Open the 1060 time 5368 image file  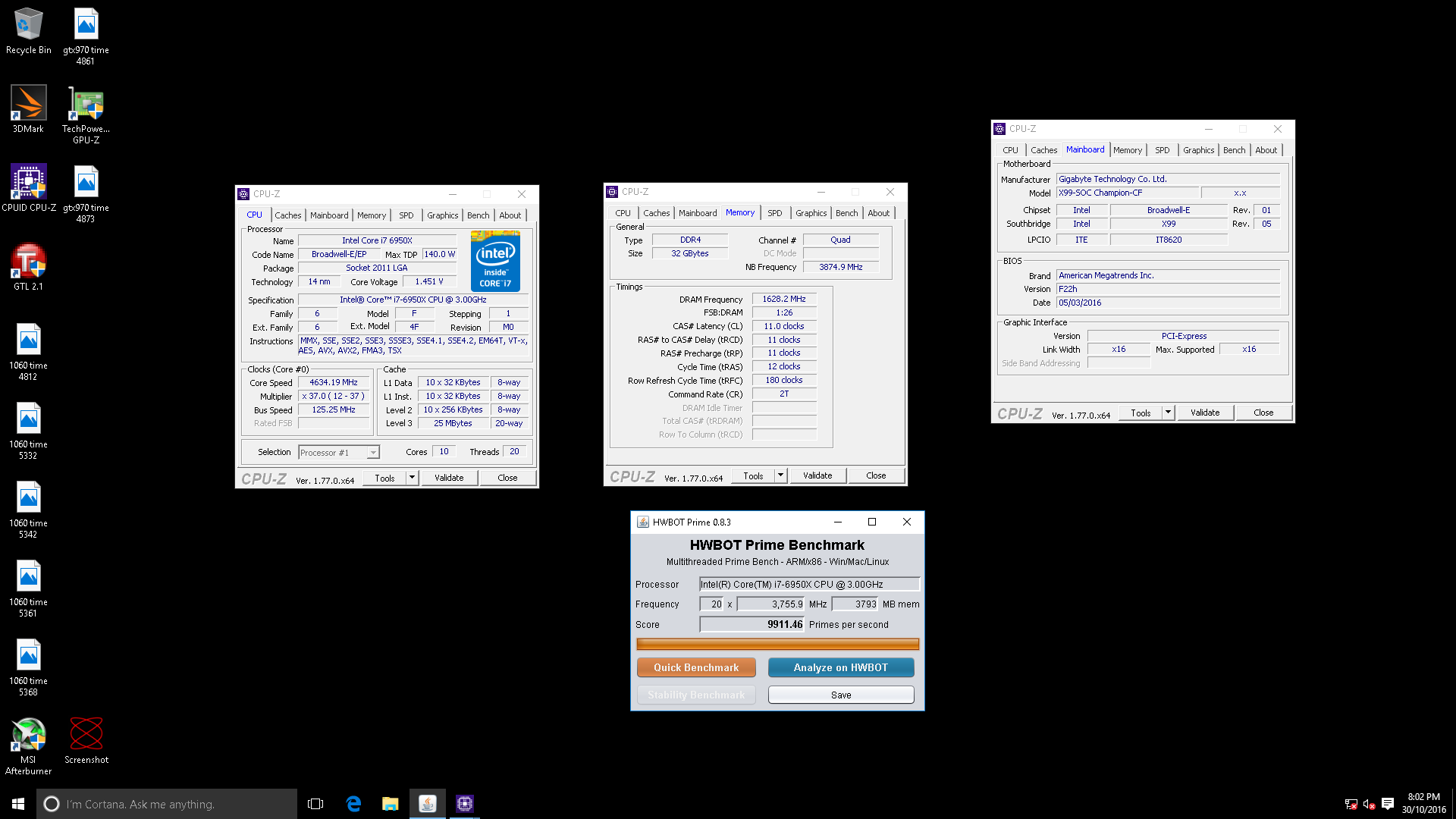click(28, 667)
